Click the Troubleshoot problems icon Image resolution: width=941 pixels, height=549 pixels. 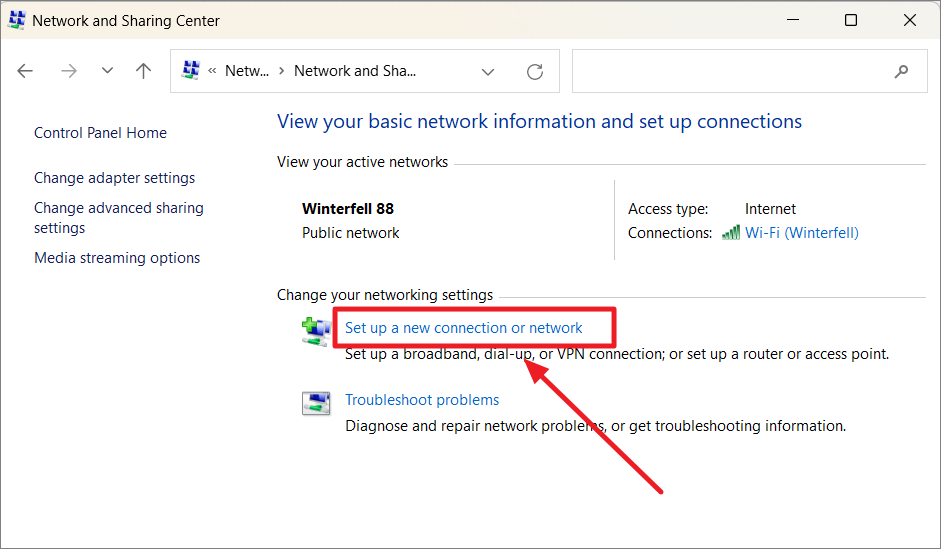coord(316,403)
